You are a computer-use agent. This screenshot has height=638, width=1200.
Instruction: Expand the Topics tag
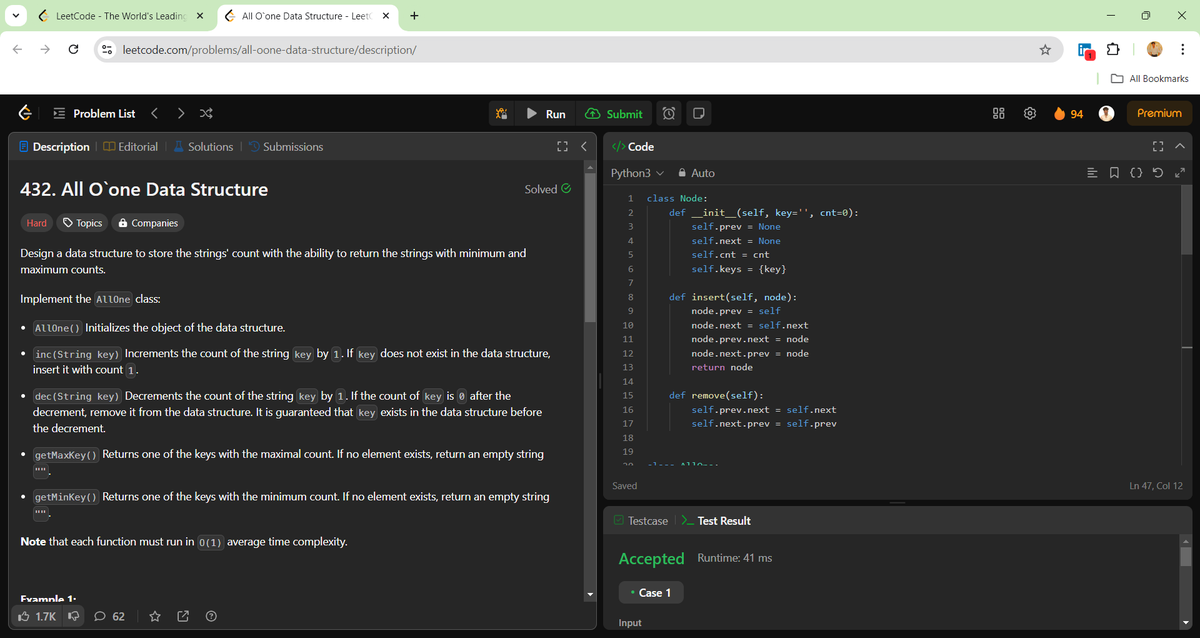coord(82,223)
